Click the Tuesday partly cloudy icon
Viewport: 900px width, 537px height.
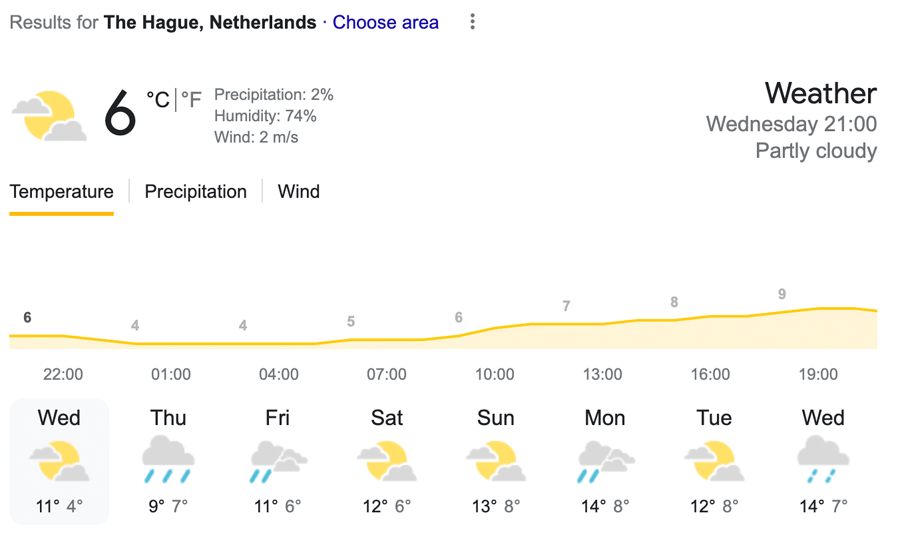pyautogui.click(x=714, y=461)
